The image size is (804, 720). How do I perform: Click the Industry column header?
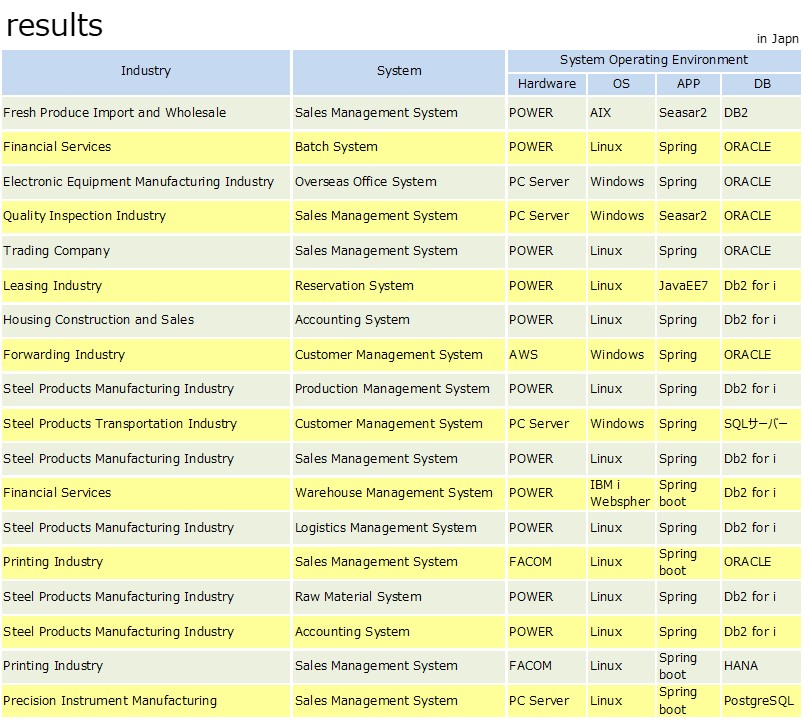146,72
